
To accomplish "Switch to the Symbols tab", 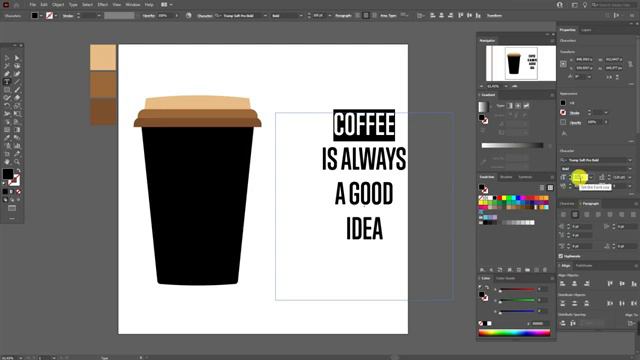I will click(525, 177).
